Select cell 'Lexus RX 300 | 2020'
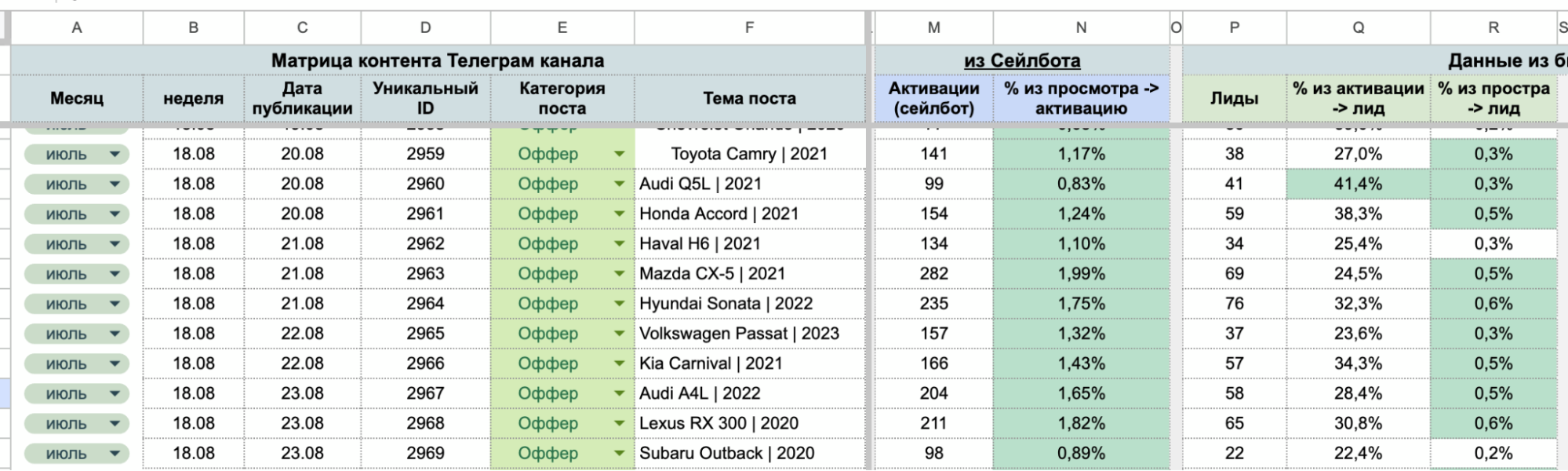 [x=750, y=423]
